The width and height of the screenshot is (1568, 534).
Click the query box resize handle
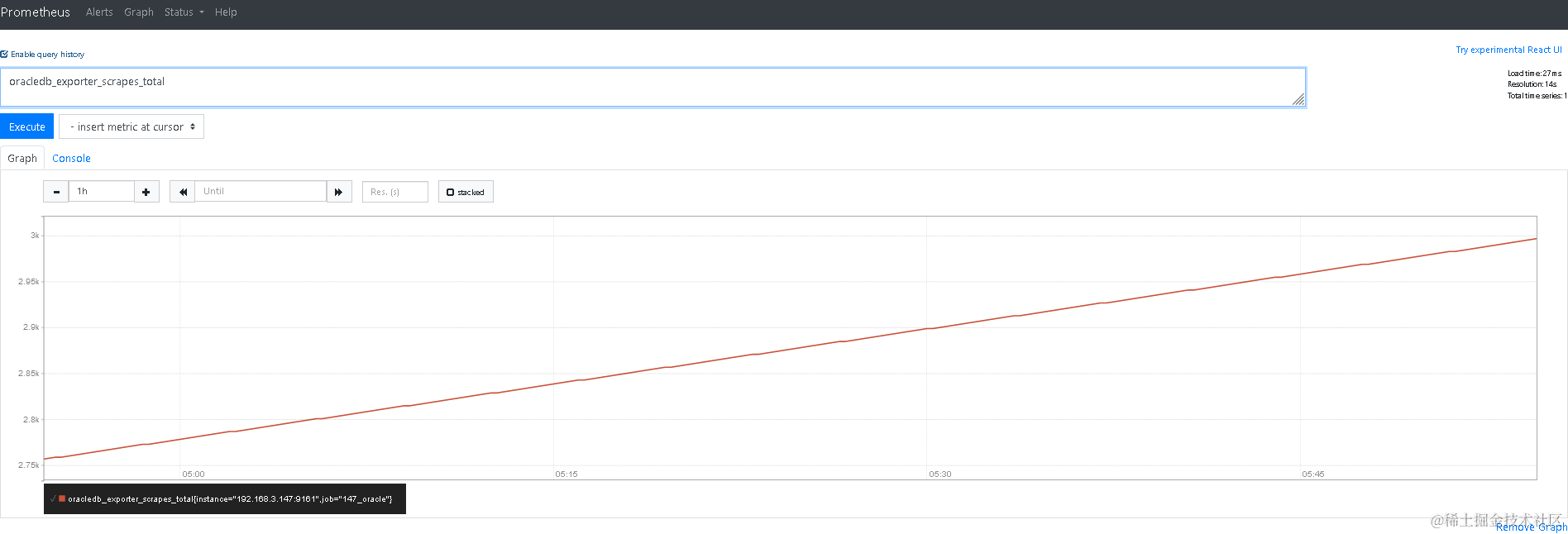pos(1298,99)
